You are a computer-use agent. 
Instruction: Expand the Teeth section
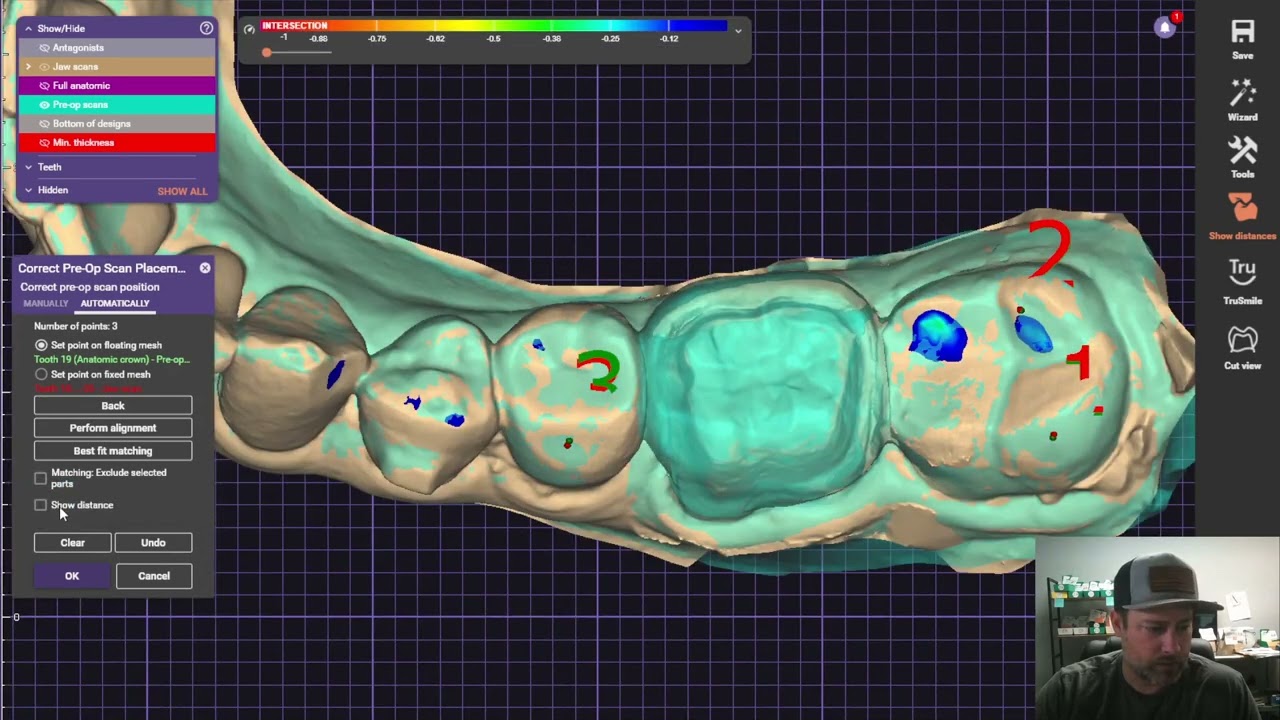tap(28, 167)
